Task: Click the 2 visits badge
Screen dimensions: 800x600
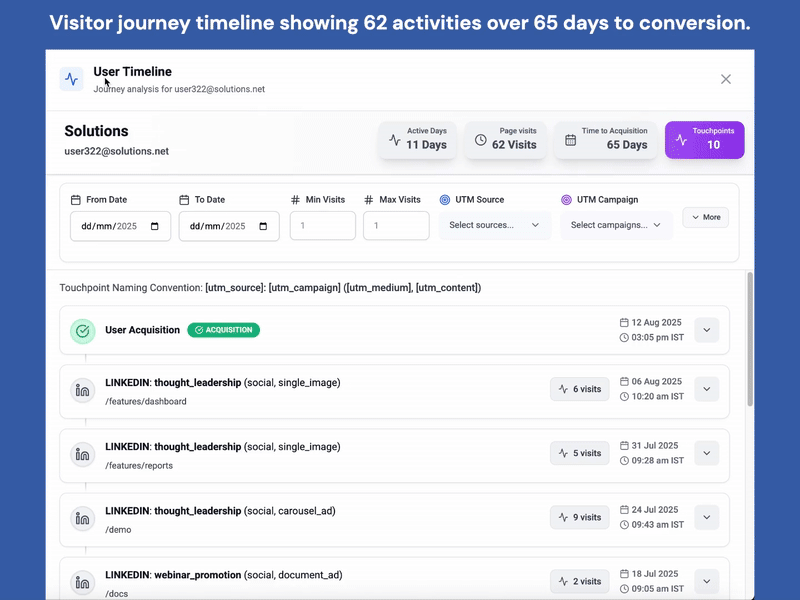Action: 580,582
